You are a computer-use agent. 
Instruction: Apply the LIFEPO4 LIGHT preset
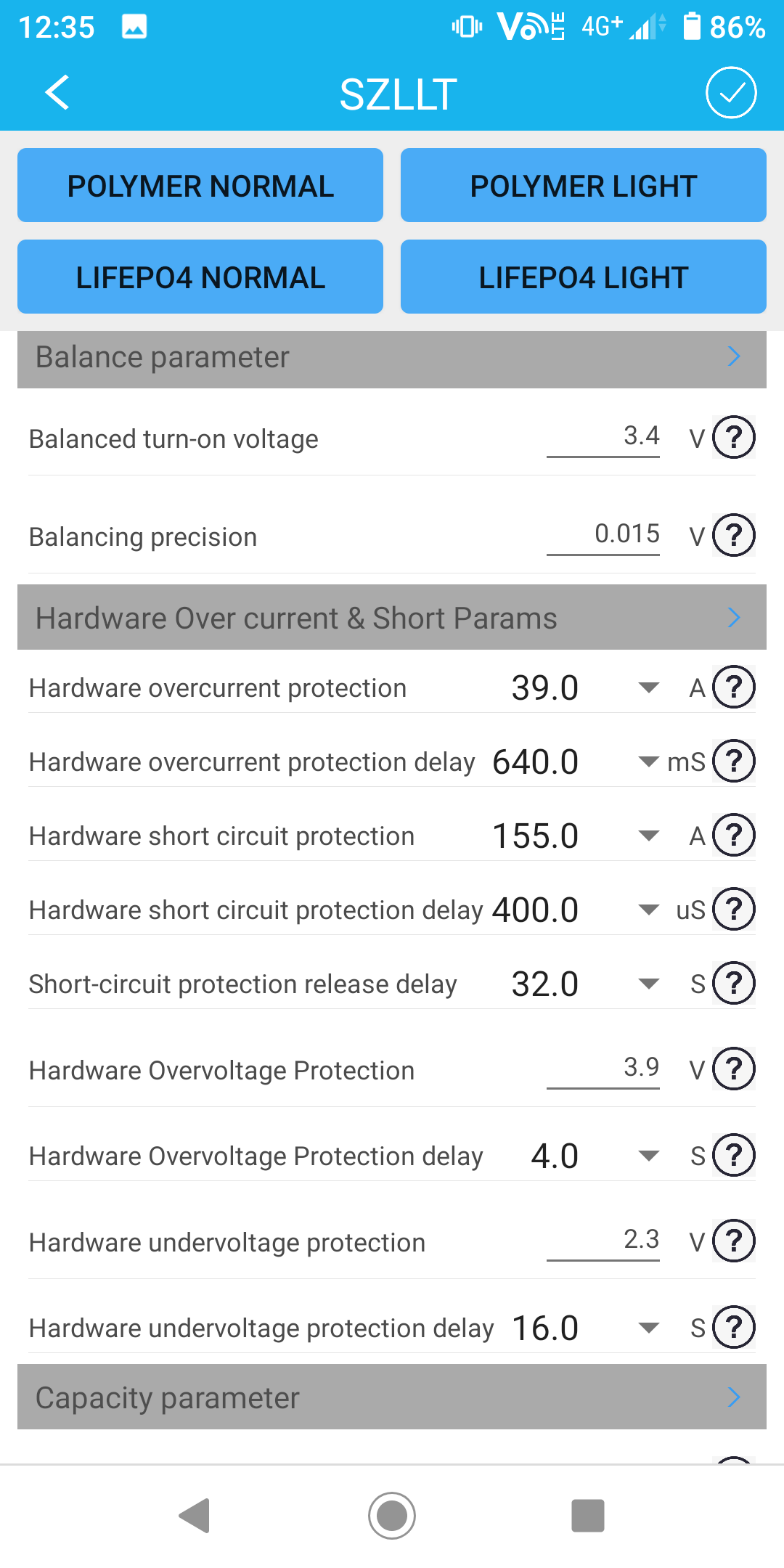pyautogui.click(x=583, y=277)
